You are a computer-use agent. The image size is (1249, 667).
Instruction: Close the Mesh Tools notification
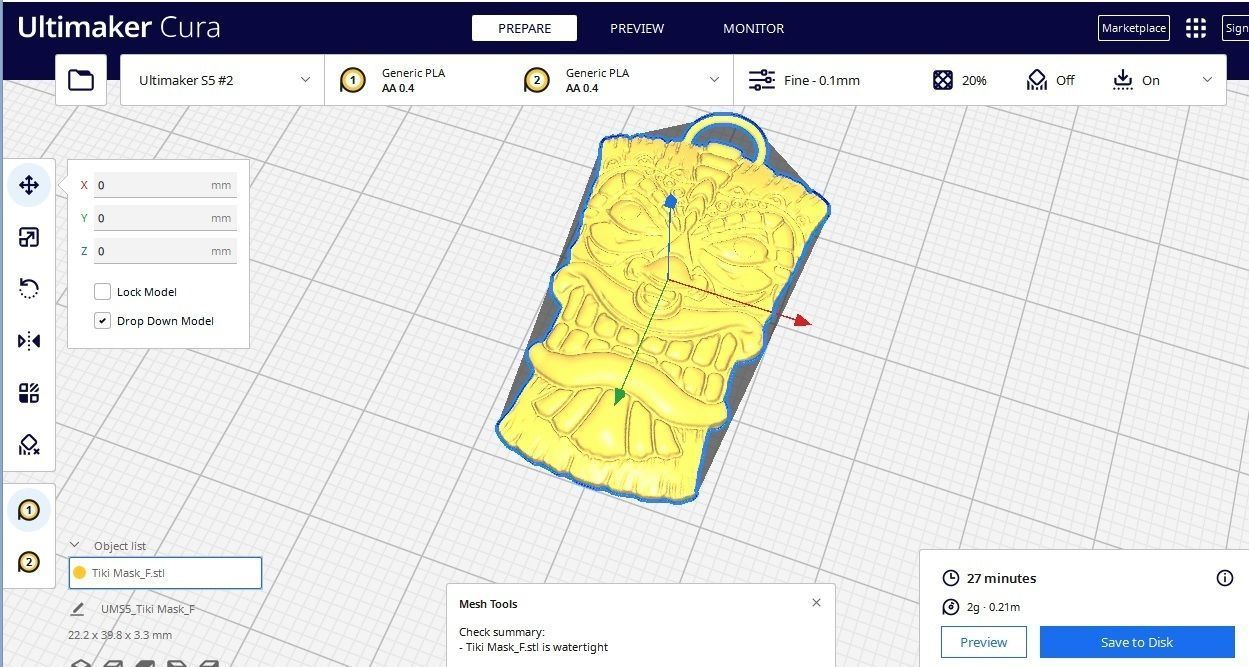816,602
